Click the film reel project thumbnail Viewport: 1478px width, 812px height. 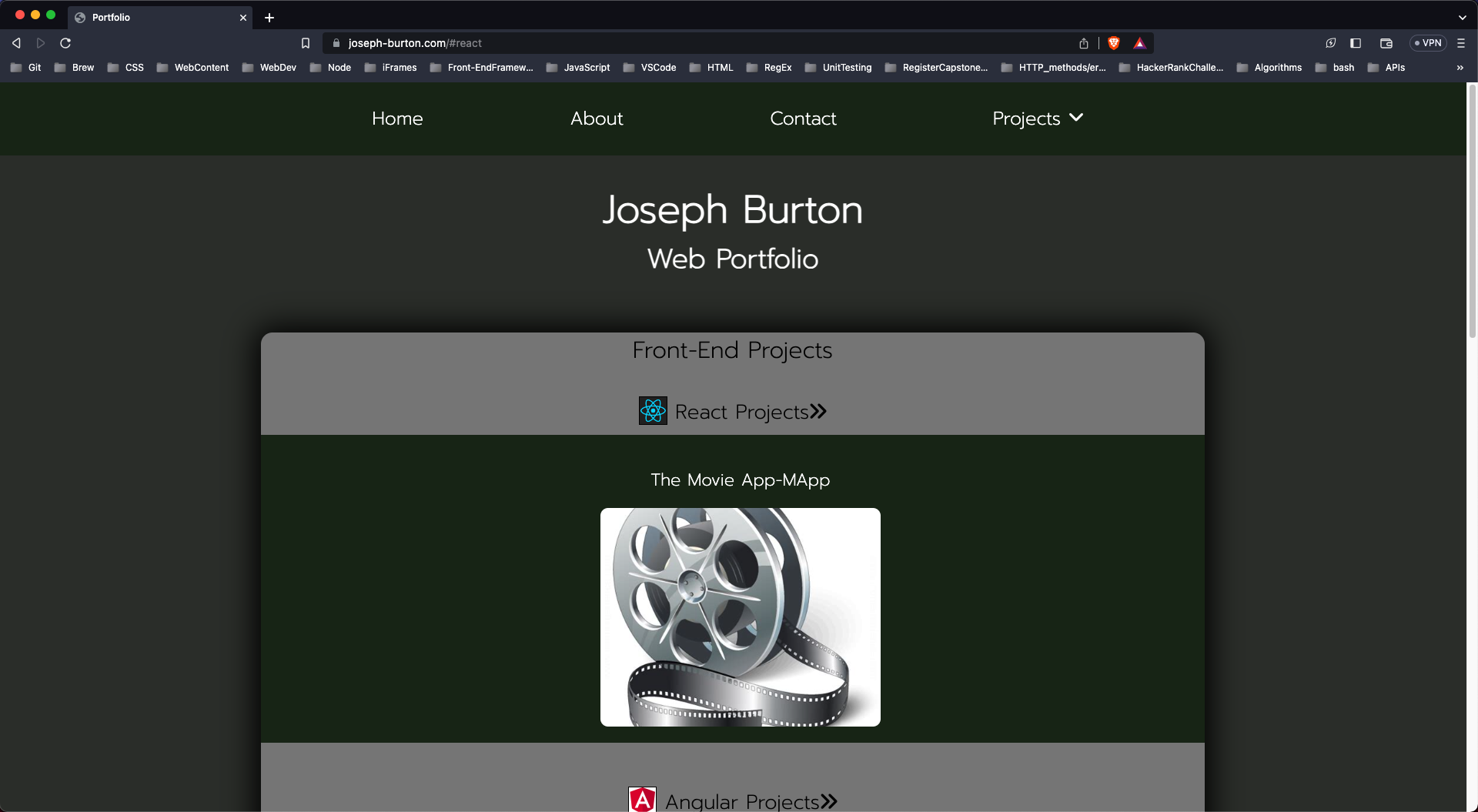740,617
